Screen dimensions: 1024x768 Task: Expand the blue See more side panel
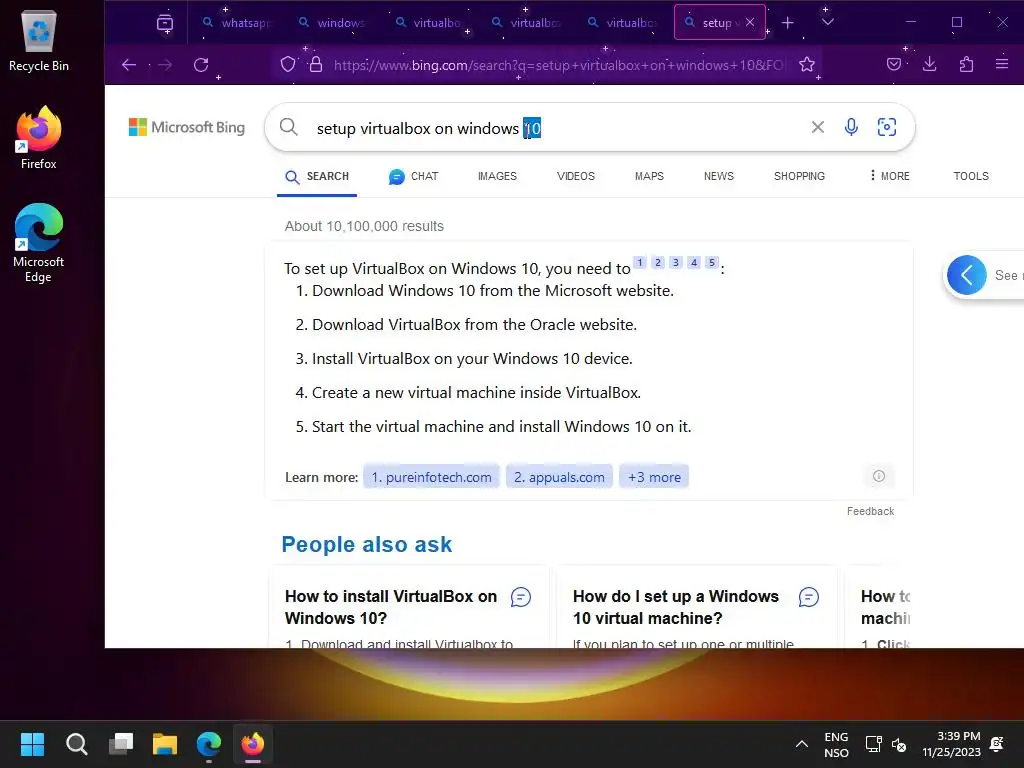[967, 275]
